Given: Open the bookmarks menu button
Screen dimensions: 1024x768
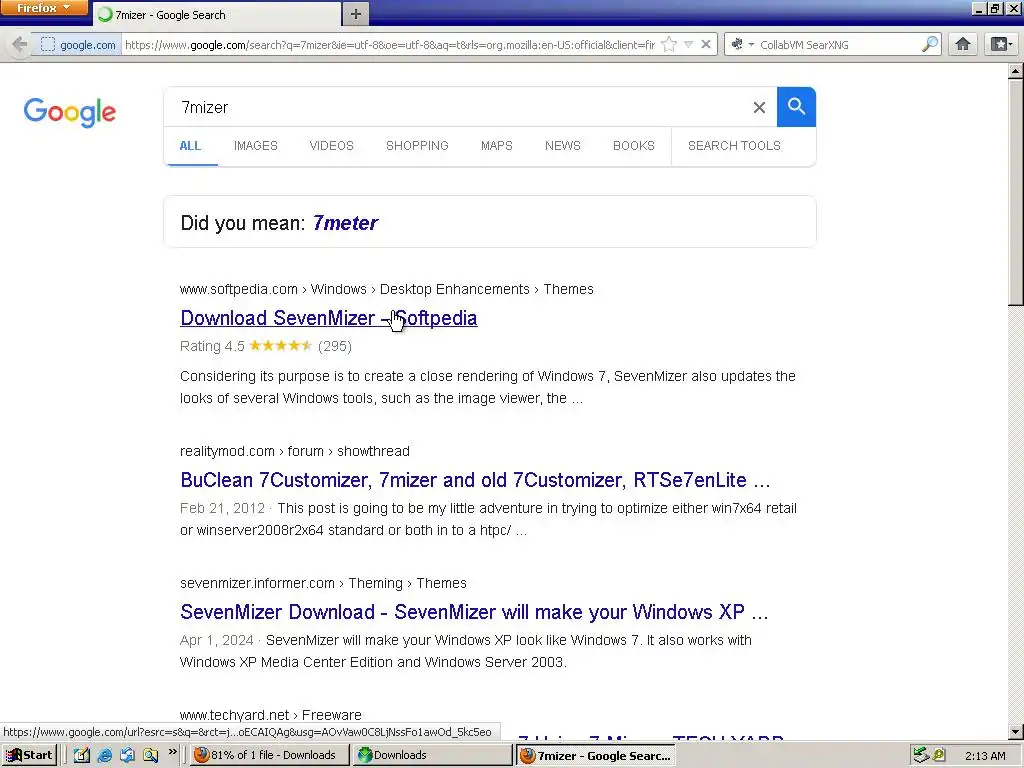Looking at the screenshot, I should point(1000,44).
